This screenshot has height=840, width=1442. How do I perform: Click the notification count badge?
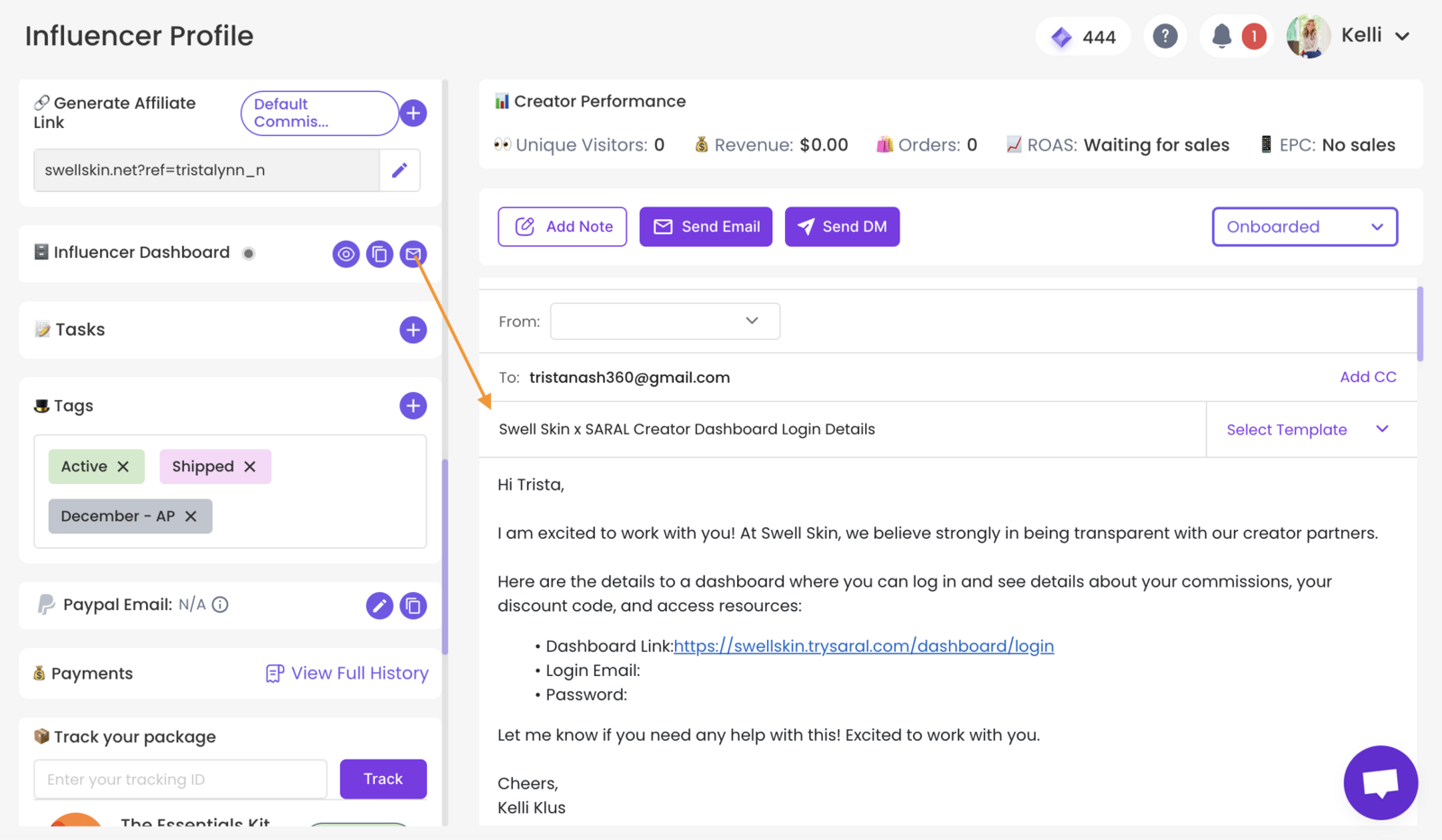coord(1254,36)
